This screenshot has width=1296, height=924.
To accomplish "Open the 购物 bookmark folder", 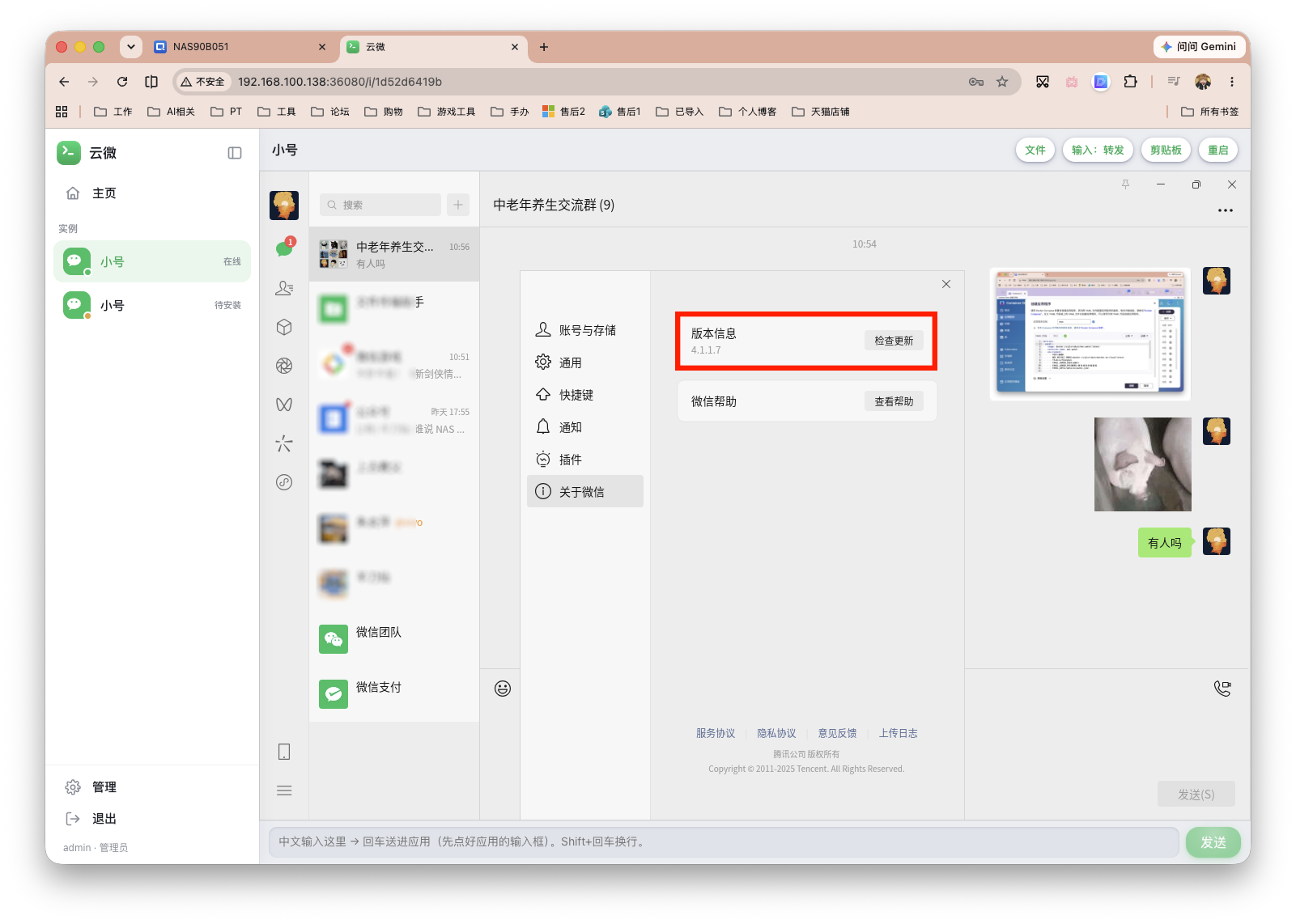I will click(x=384, y=112).
